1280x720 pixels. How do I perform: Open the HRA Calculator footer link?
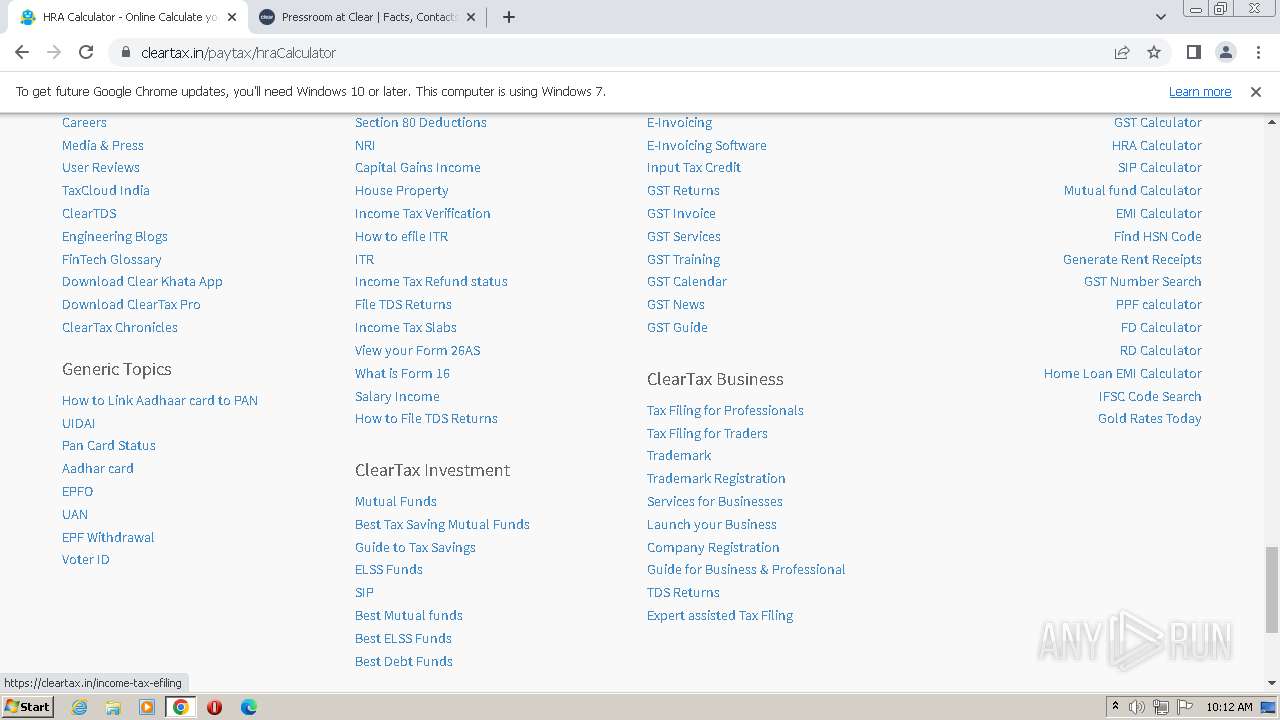pos(1157,145)
